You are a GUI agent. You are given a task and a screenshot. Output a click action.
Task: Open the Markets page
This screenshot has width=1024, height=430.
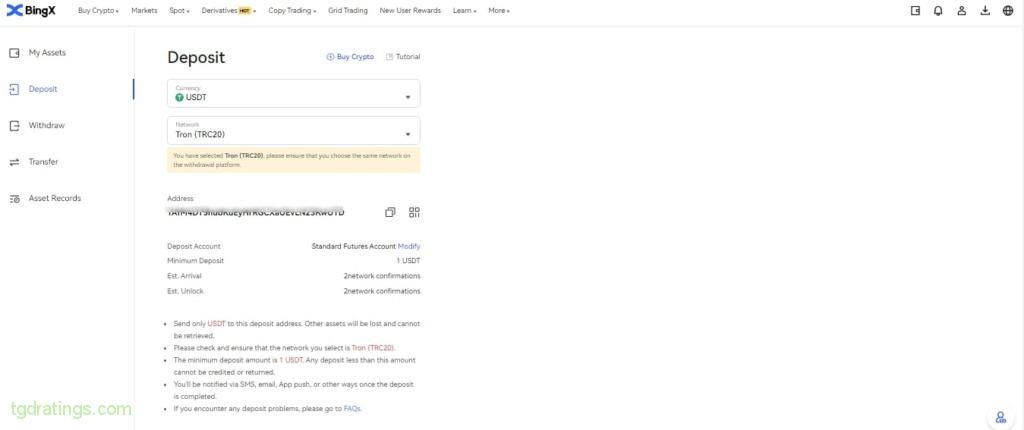(x=144, y=10)
